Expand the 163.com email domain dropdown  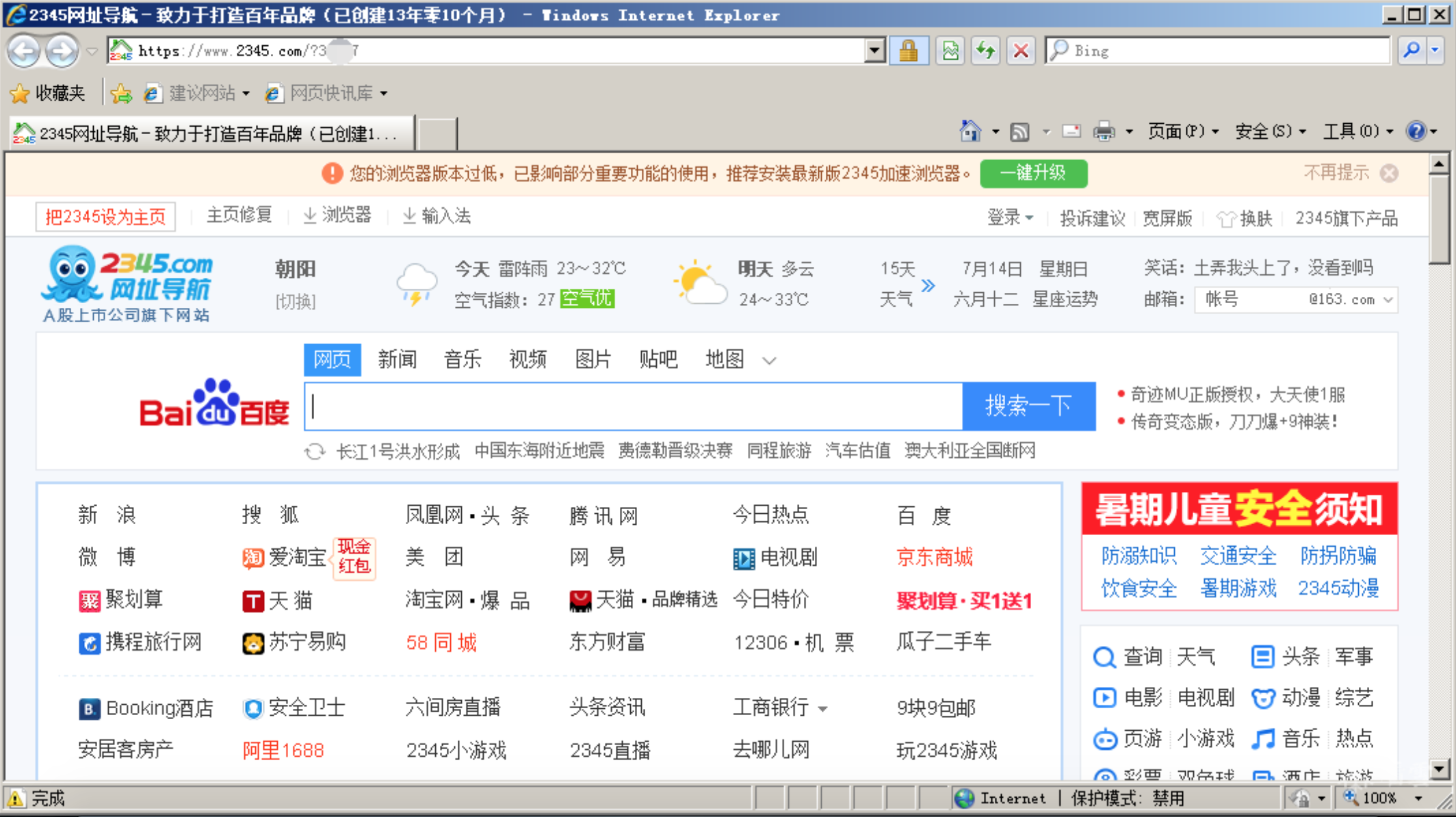tap(1388, 300)
